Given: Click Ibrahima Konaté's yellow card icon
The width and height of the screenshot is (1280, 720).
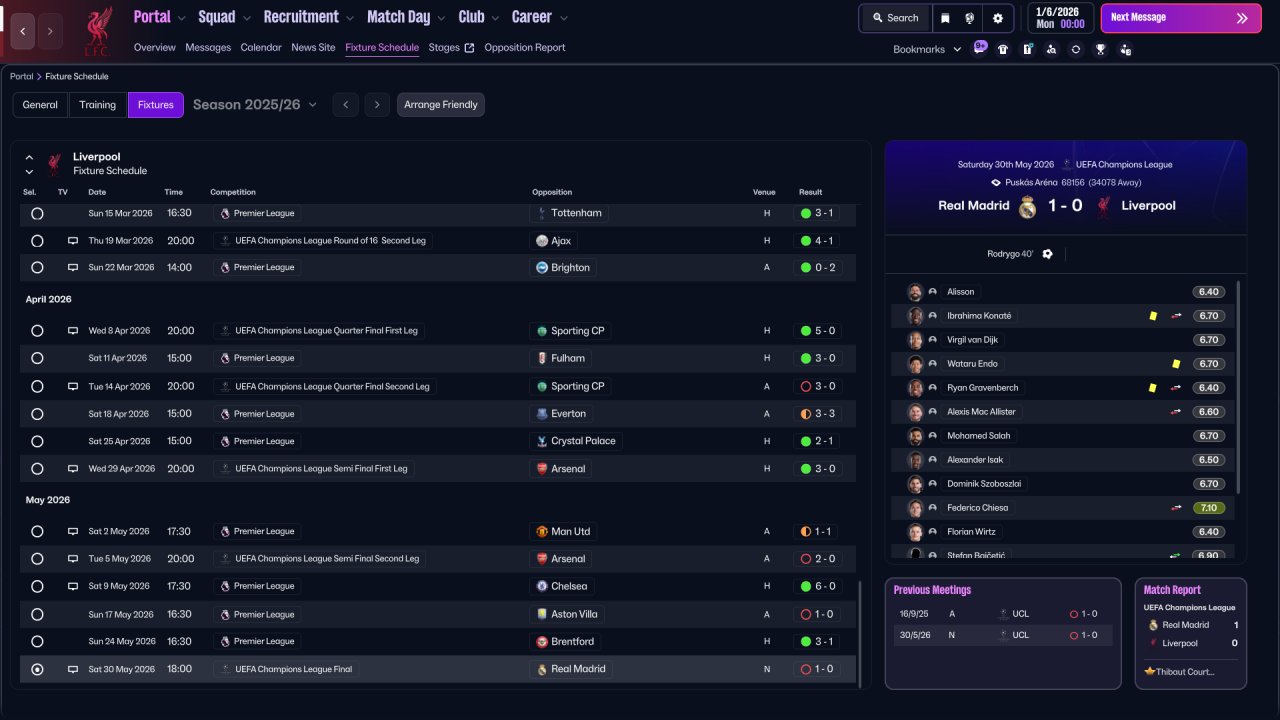Looking at the screenshot, I should click(1153, 316).
